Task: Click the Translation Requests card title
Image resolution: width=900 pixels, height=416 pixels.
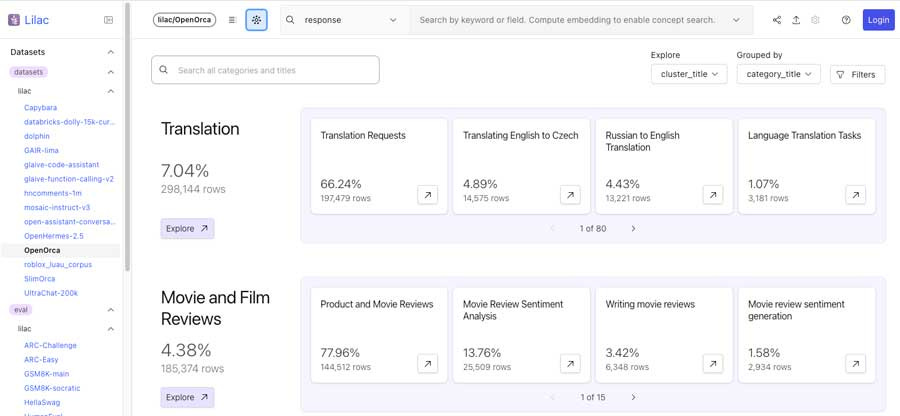Action: pos(363,136)
